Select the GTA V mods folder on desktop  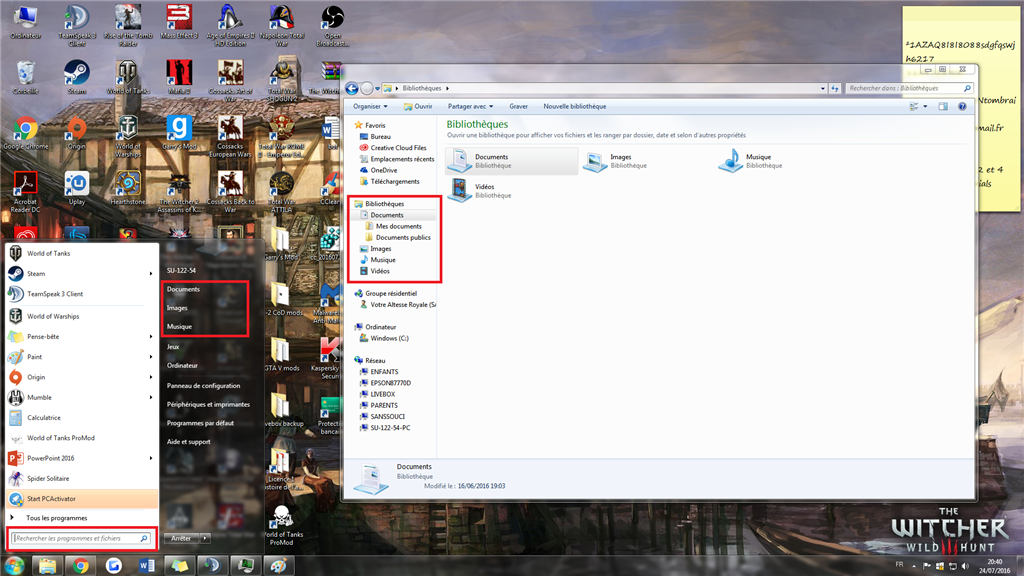click(x=281, y=355)
